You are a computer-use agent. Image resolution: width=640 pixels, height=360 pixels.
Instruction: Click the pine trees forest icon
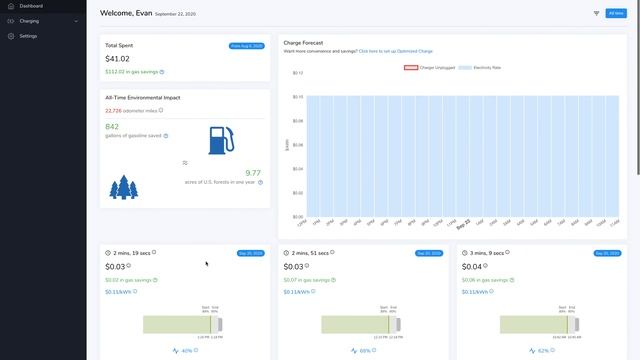[124, 187]
